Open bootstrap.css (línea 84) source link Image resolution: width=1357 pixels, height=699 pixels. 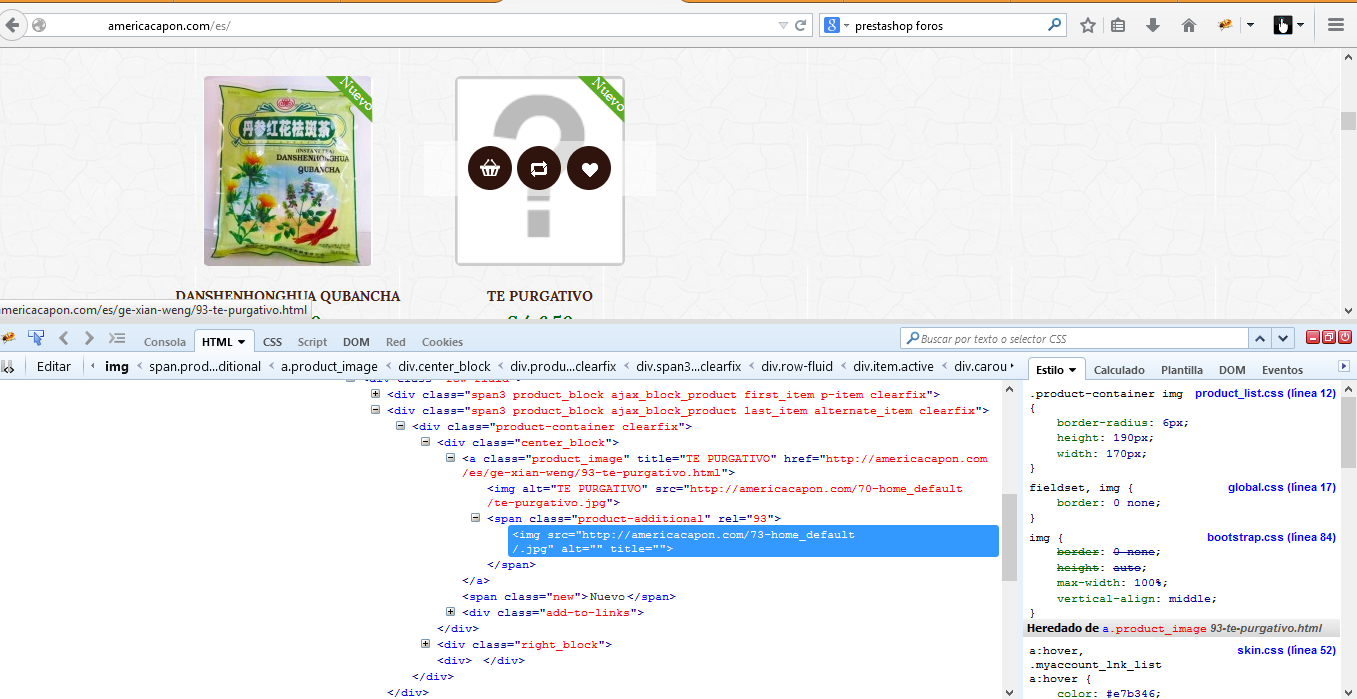[1271, 537]
